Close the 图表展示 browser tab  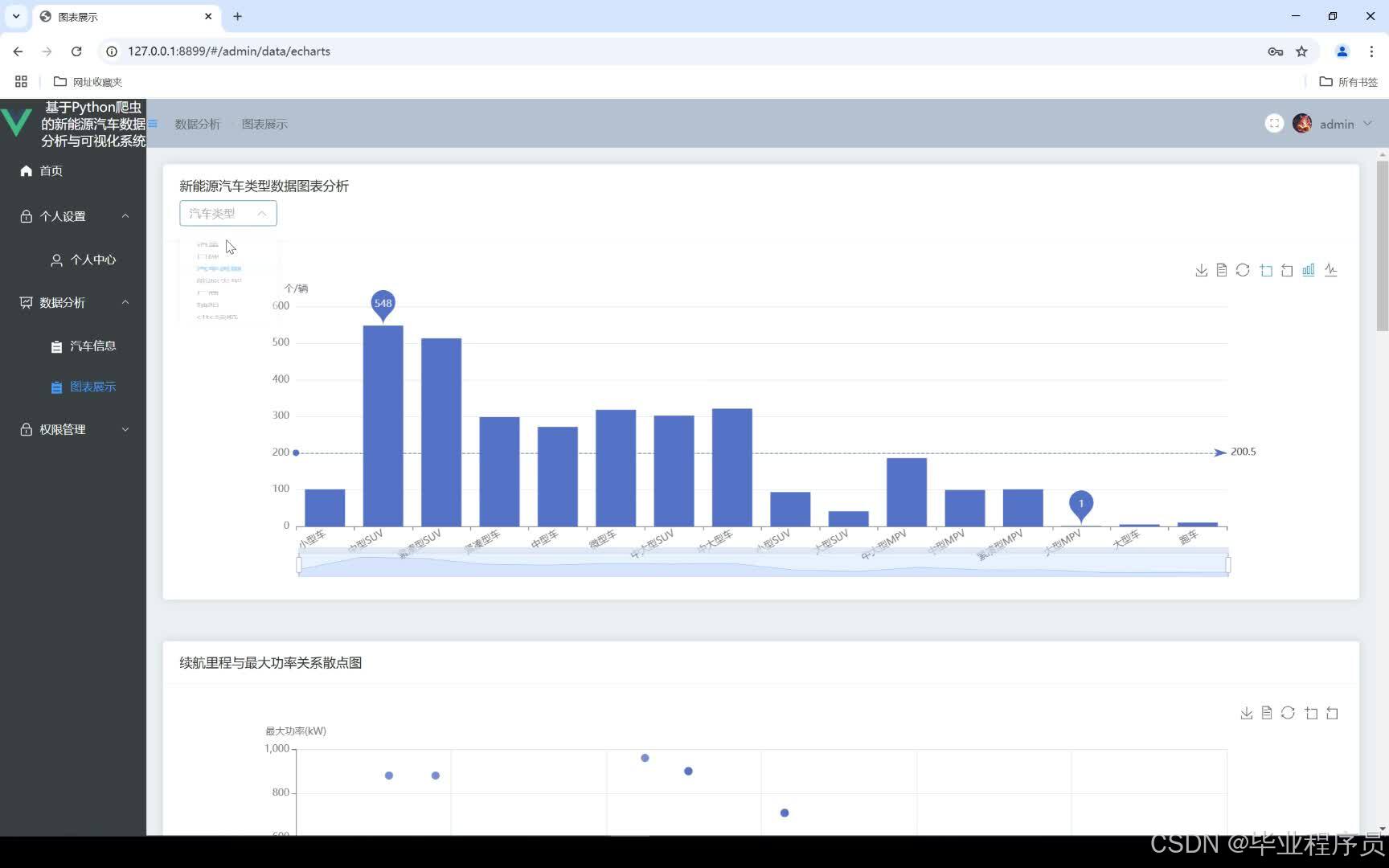(208, 16)
